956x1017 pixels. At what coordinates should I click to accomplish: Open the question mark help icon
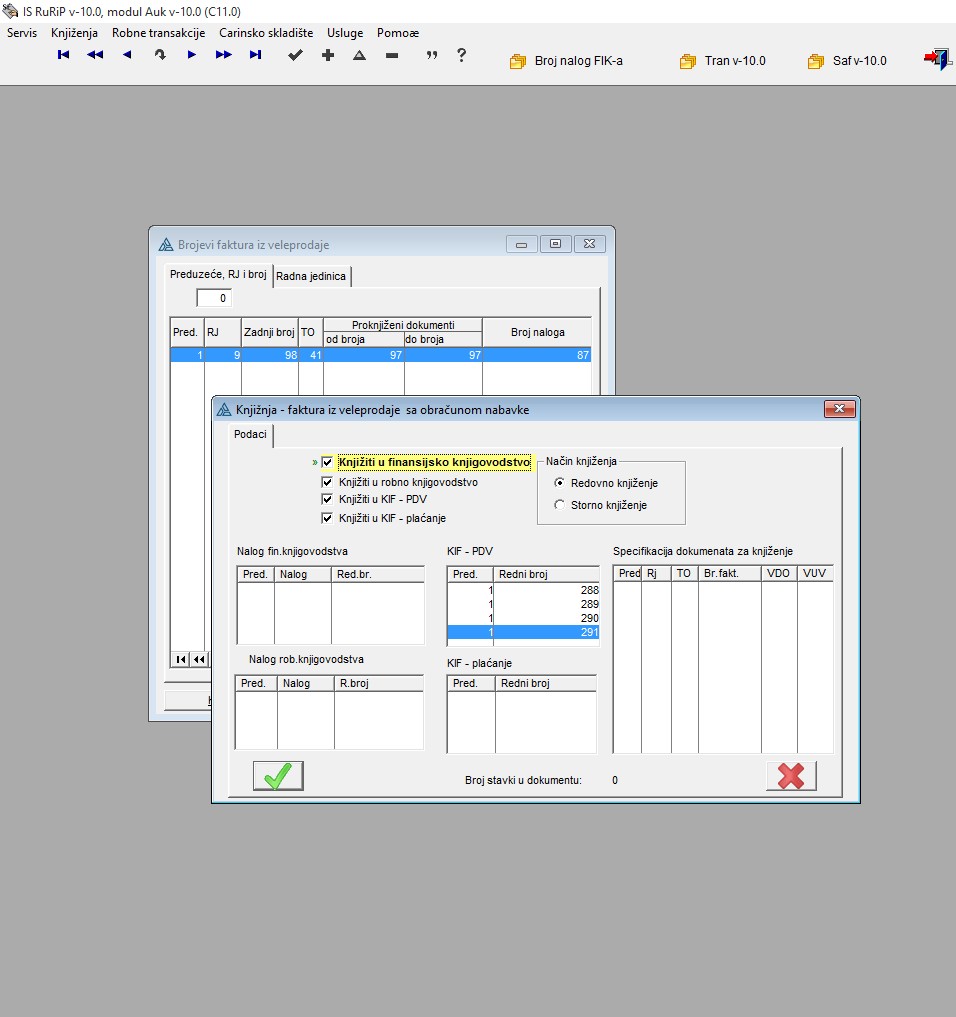pyautogui.click(x=461, y=56)
